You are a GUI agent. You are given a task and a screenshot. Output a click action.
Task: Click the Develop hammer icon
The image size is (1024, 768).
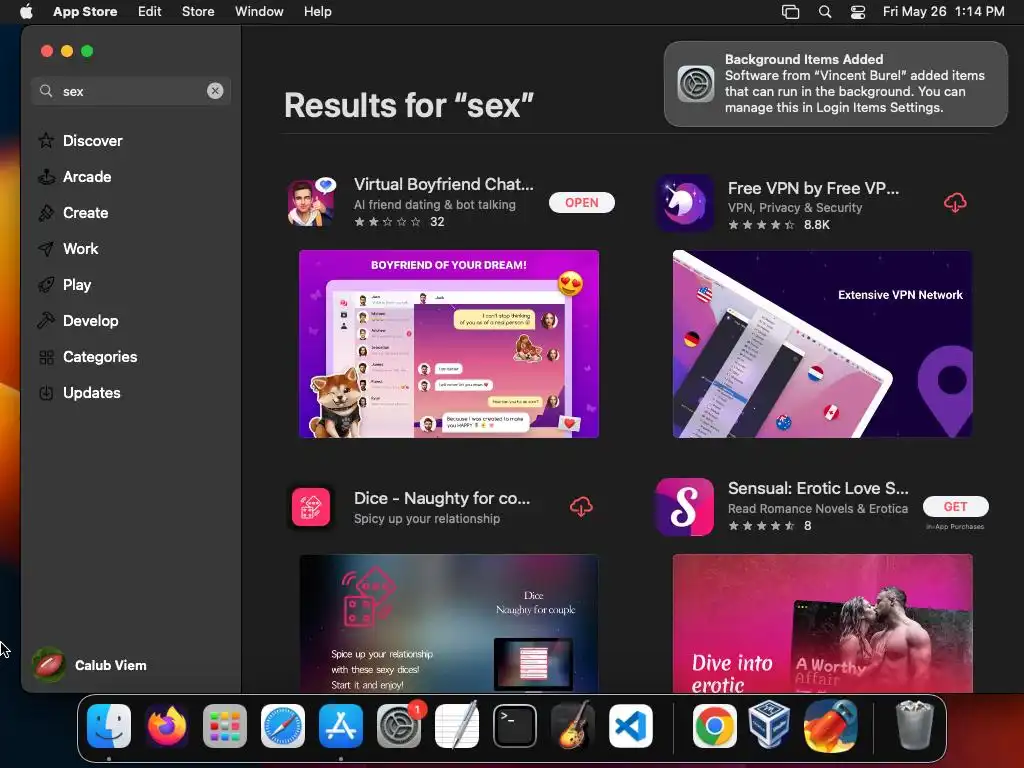46,321
